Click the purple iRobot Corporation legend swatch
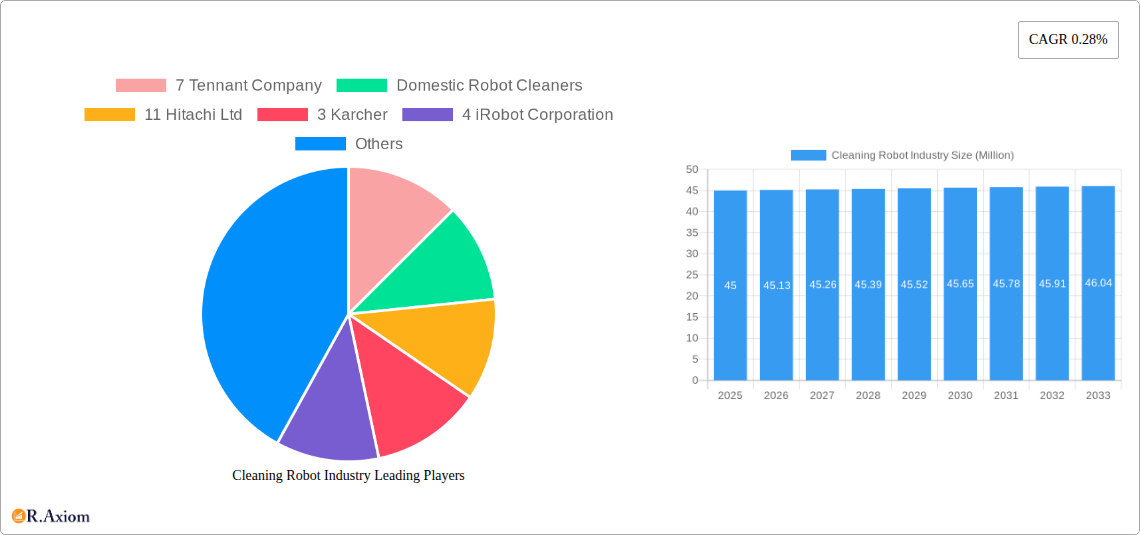The width and height of the screenshot is (1140, 535). [x=428, y=114]
